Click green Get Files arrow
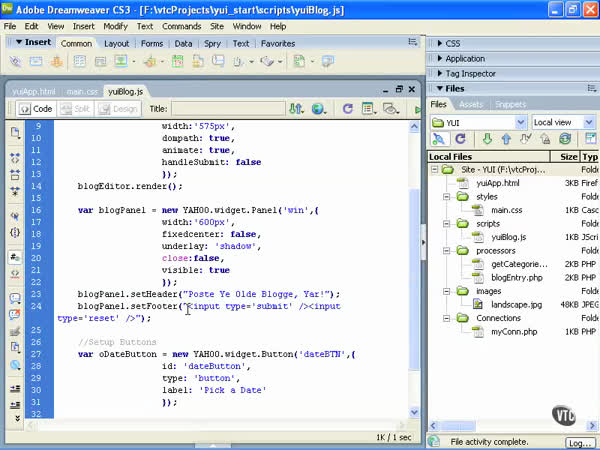This screenshot has width=600, height=450. (x=487, y=139)
